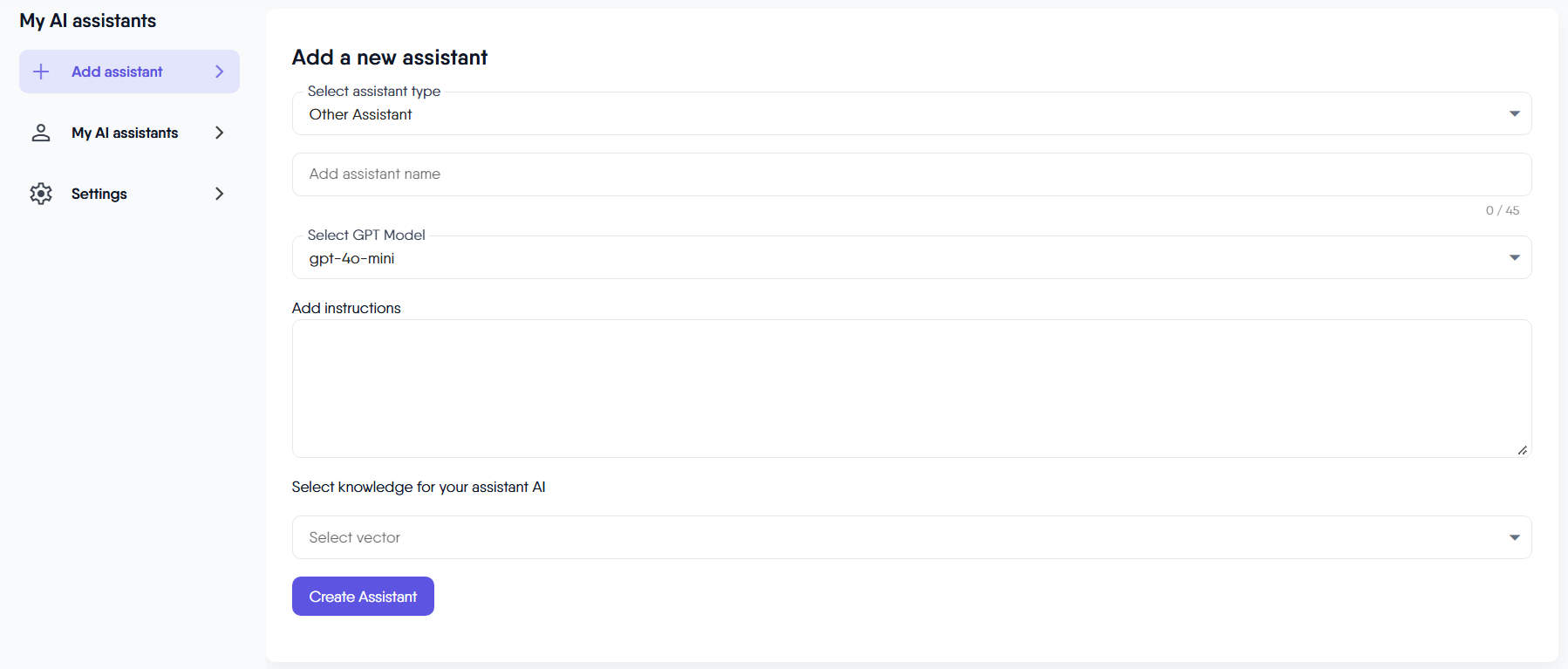The height and width of the screenshot is (669, 1568).
Task: Expand Settings using its right chevron
Action: click(x=220, y=194)
